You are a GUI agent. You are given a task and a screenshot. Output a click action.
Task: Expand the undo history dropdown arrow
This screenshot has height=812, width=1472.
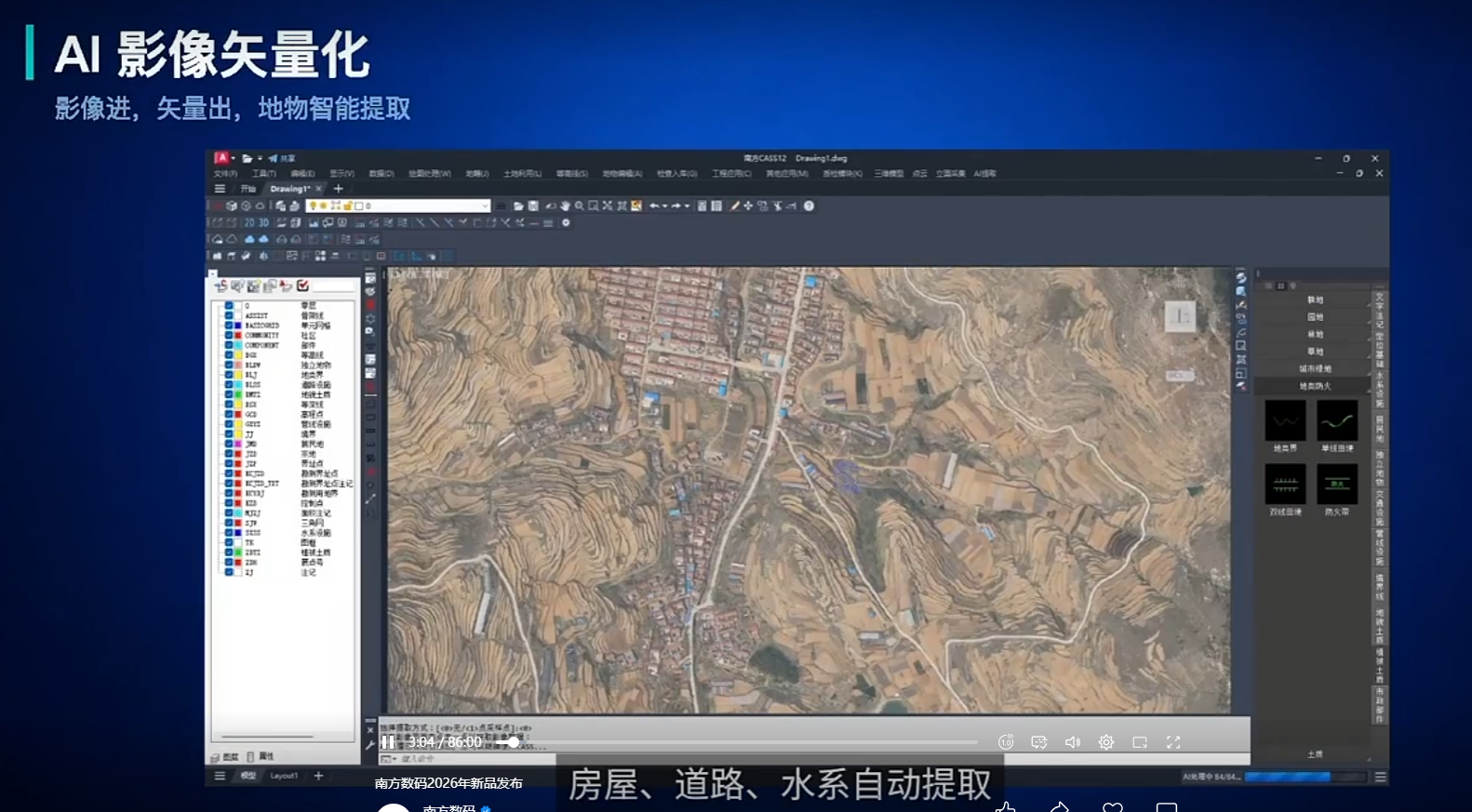[664, 206]
